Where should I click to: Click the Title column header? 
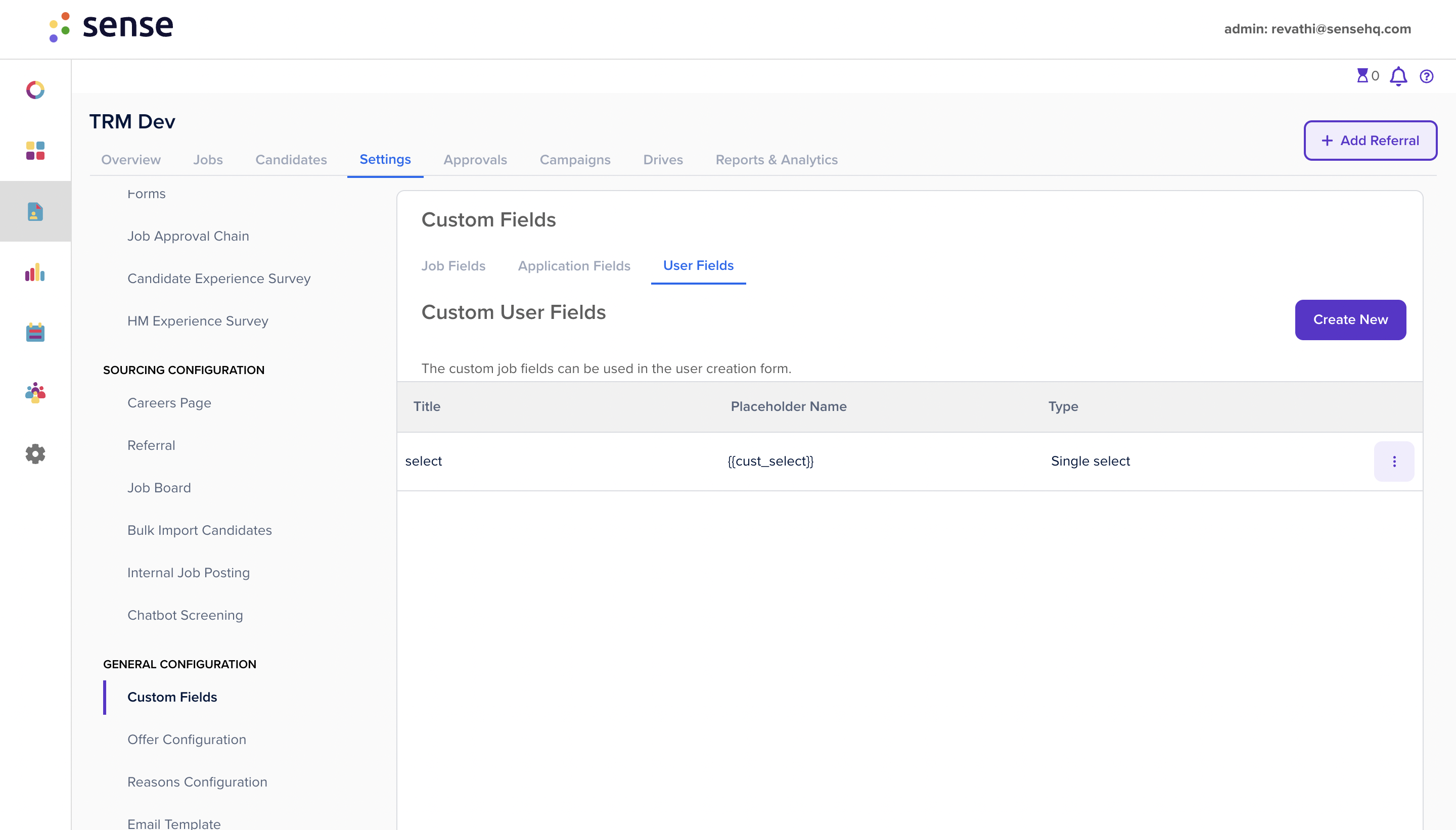(x=426, y=406)
